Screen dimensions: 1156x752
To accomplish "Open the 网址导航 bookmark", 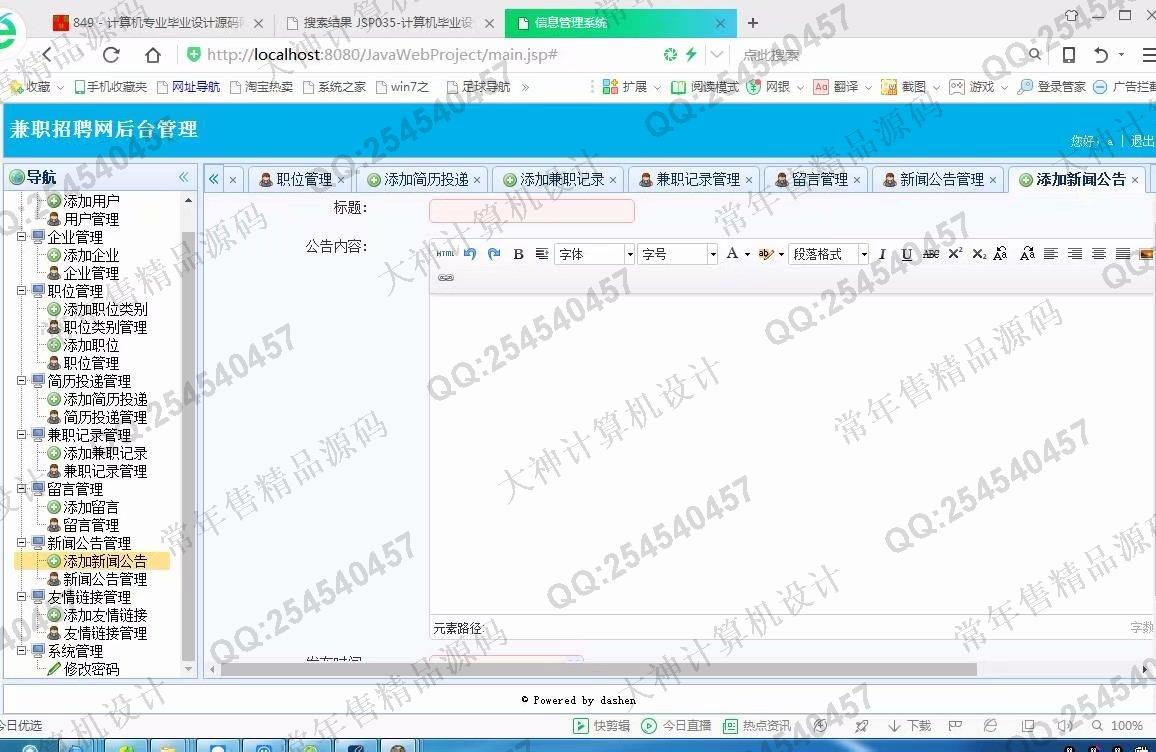I will click(189, 87).
